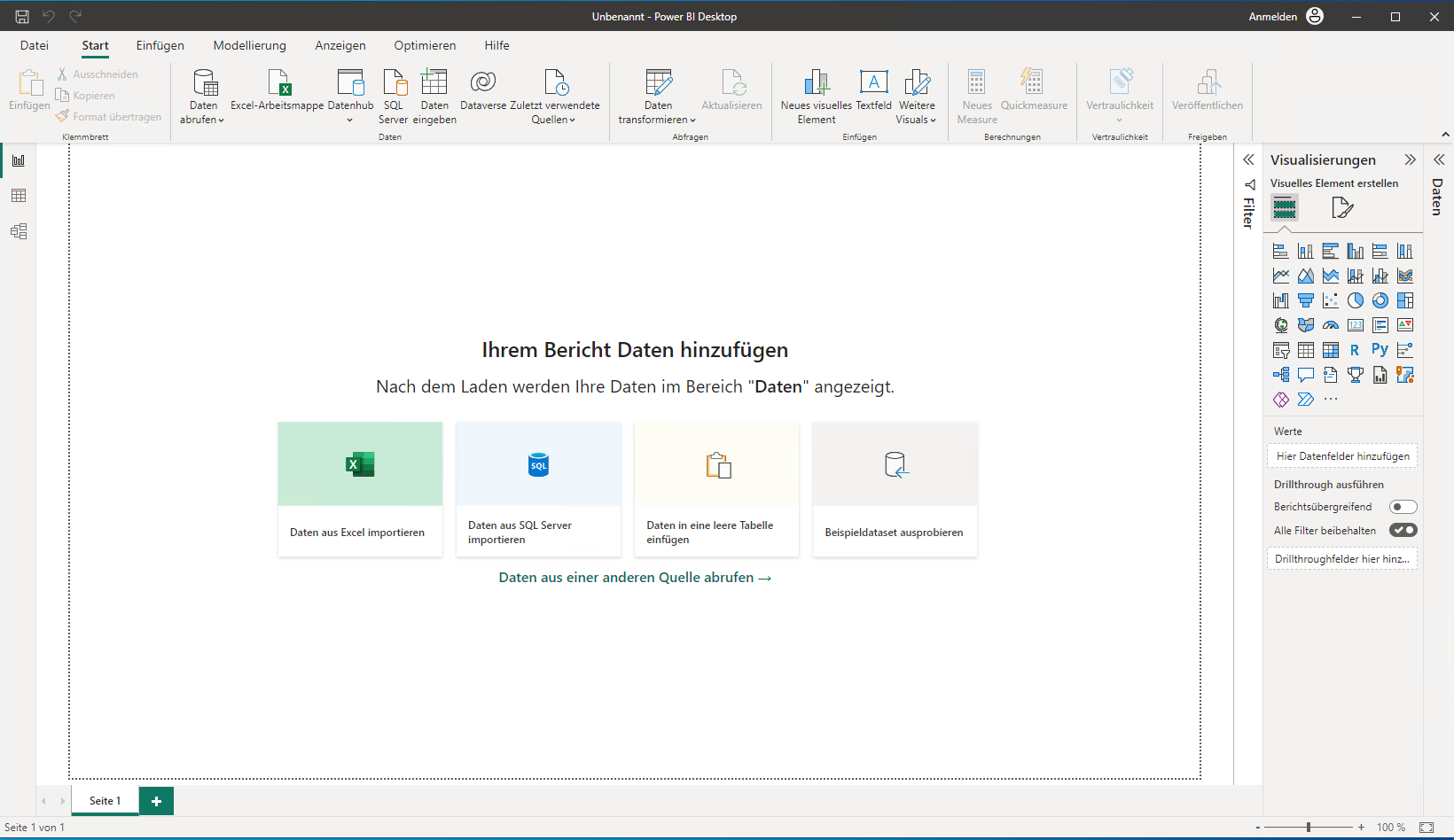
Task: Pick the donut chart visualization
Action: (1380, 300)
